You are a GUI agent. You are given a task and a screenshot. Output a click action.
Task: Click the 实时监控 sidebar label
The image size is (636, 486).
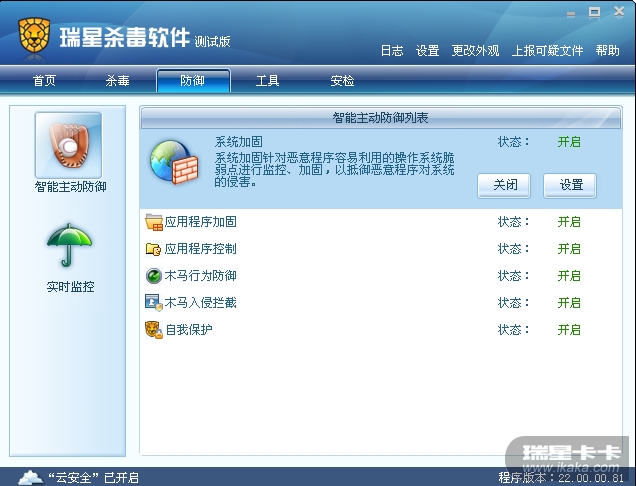click(70, 287)
